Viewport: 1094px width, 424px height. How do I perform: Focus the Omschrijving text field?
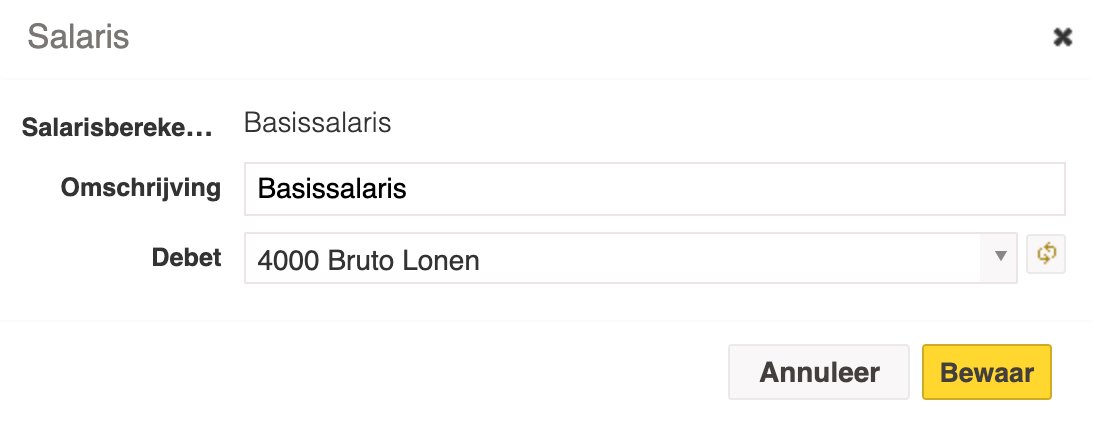pyautogui.click(x=654, y=189)
